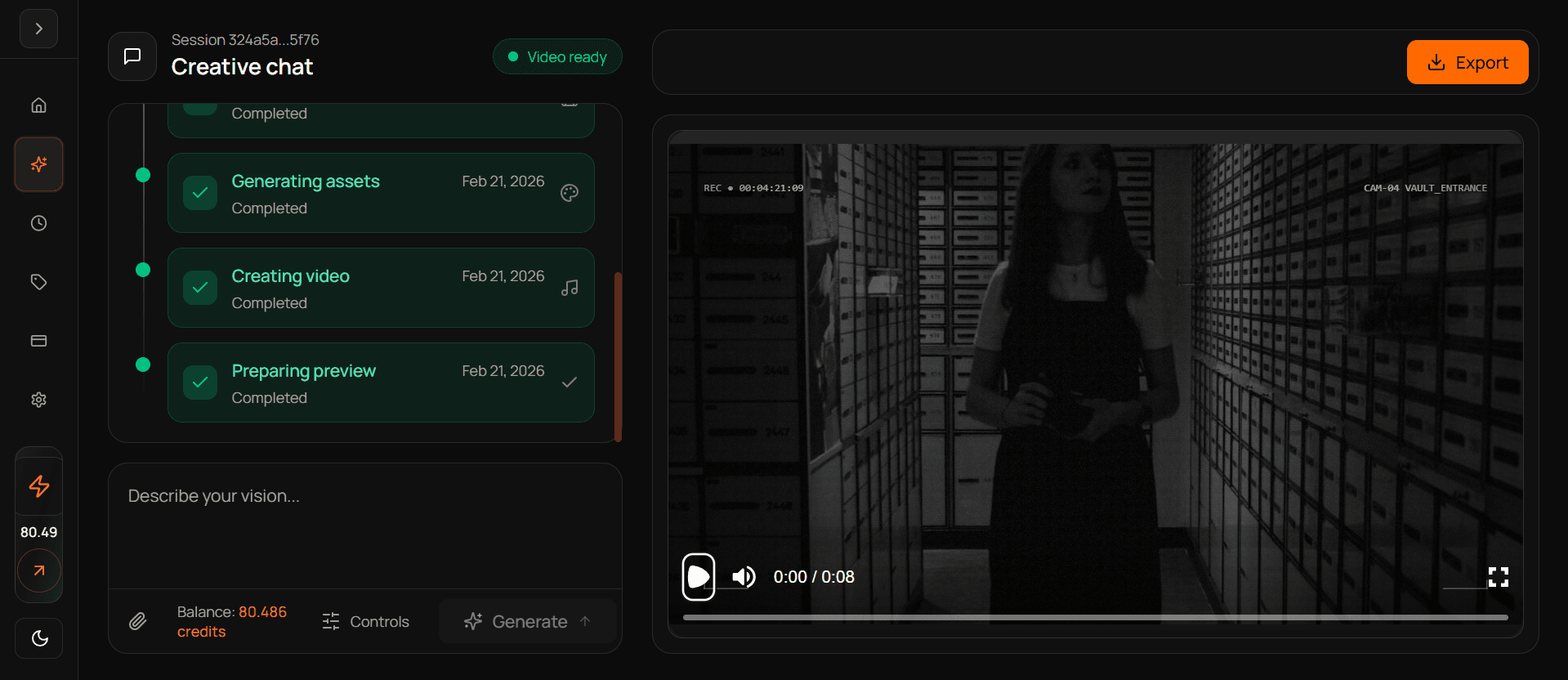1568x680 pixels.
Task: Enter fullscreen video mode
Action: 1498,577
